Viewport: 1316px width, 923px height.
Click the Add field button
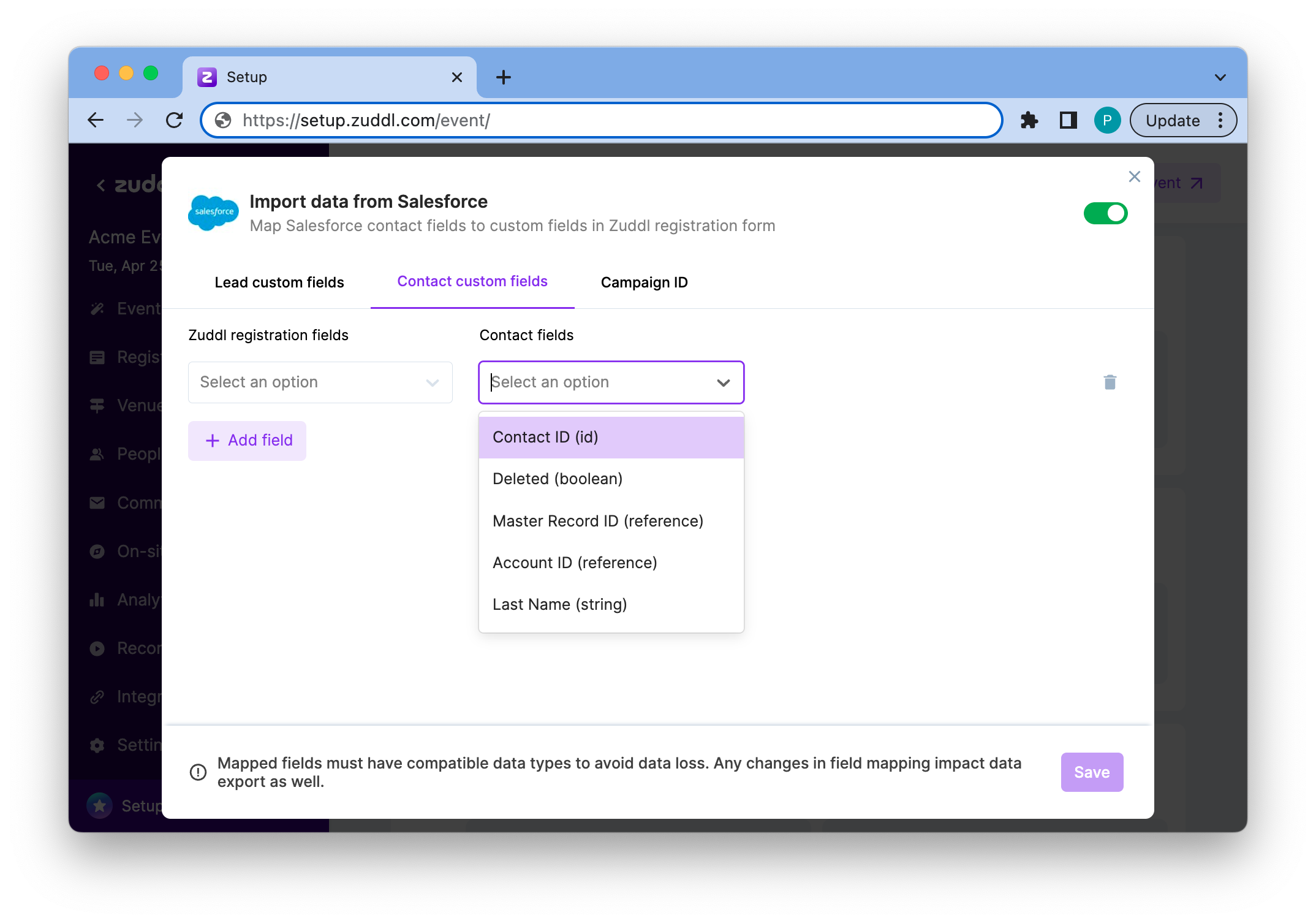(246, 440)
